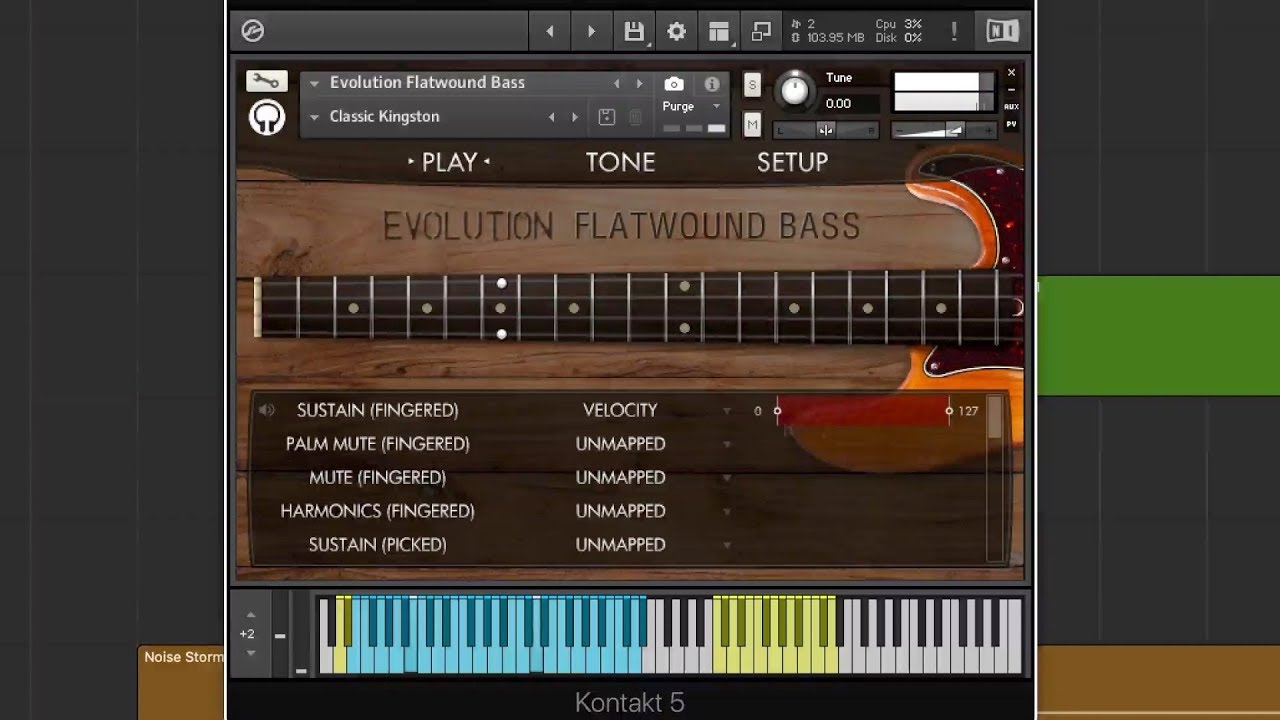1280x720 pixels.
Task: Click the Kontakt logo icon in header
Action: point(253,31)
